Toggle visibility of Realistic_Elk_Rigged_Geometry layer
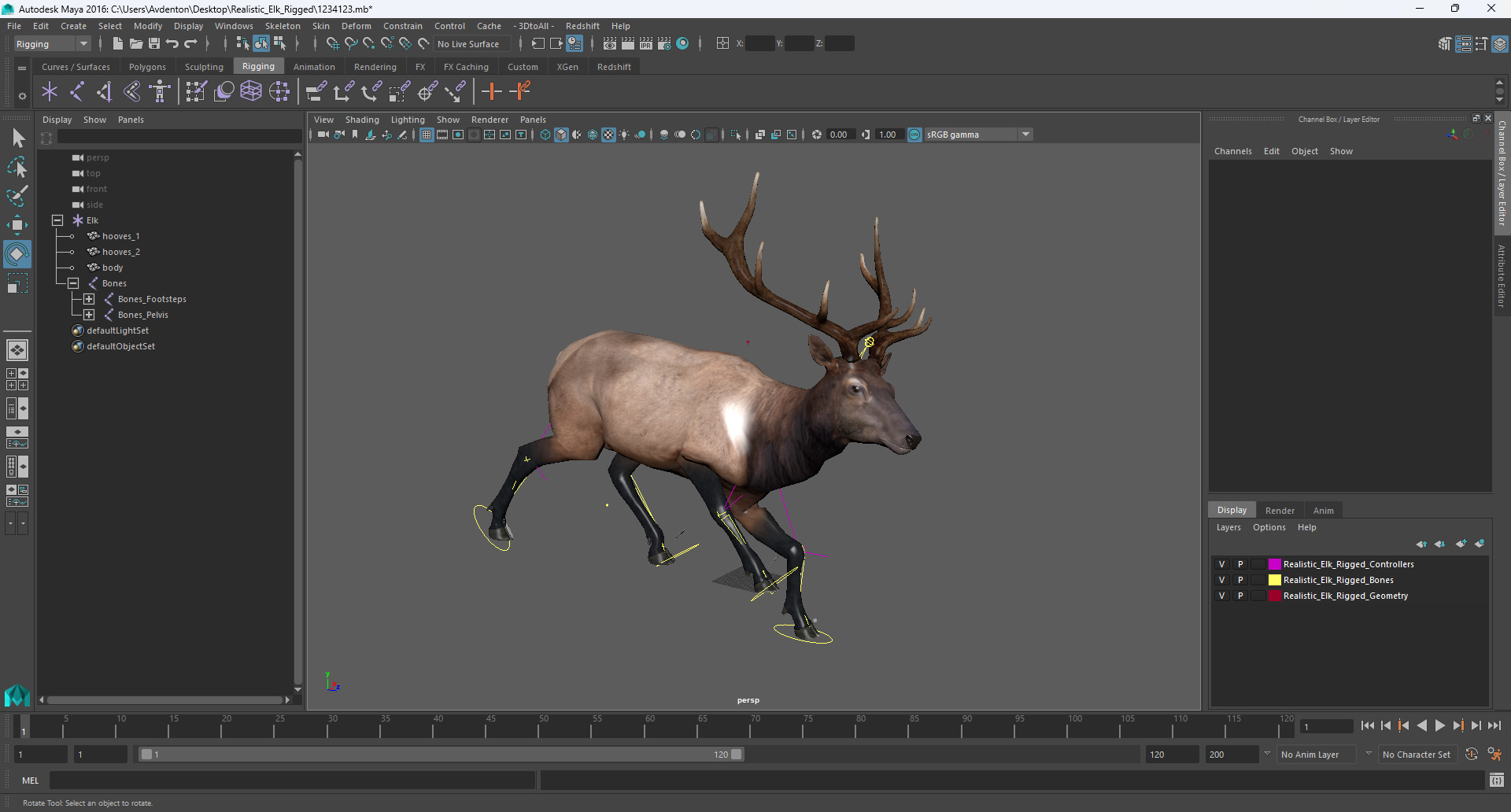This screenshot has height=812, width=1511. 1221,596
